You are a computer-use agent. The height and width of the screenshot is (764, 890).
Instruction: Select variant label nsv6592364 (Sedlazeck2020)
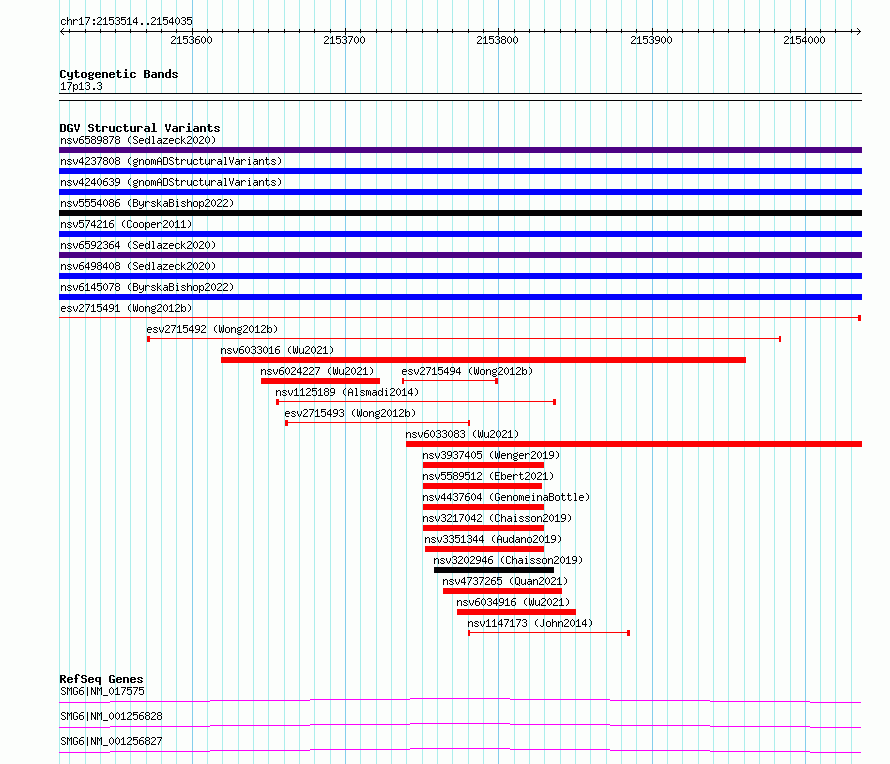pos(138,245)
